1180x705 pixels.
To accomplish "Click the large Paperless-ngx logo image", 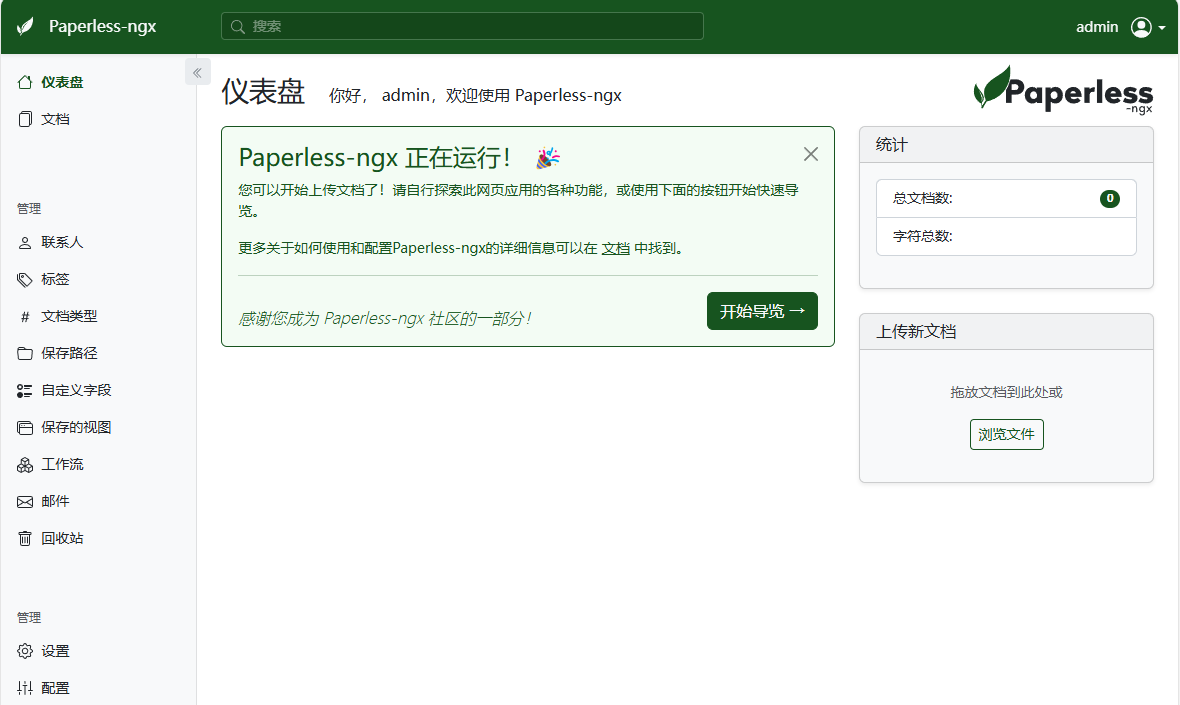I will coord(1063,90).
